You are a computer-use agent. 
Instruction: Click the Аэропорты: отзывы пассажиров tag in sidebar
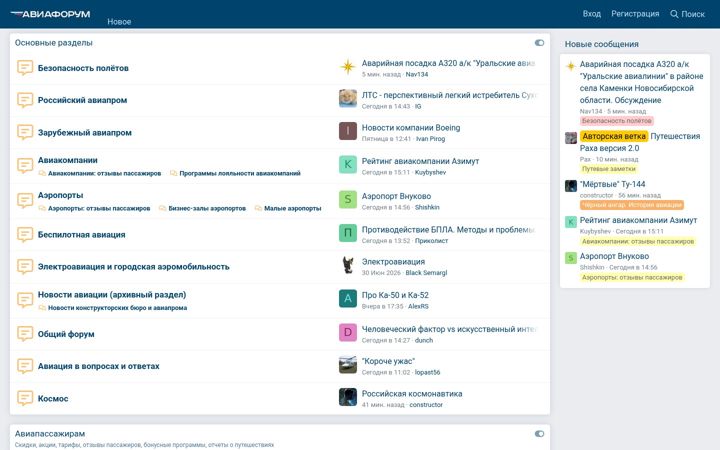click(x=632, y=277)
